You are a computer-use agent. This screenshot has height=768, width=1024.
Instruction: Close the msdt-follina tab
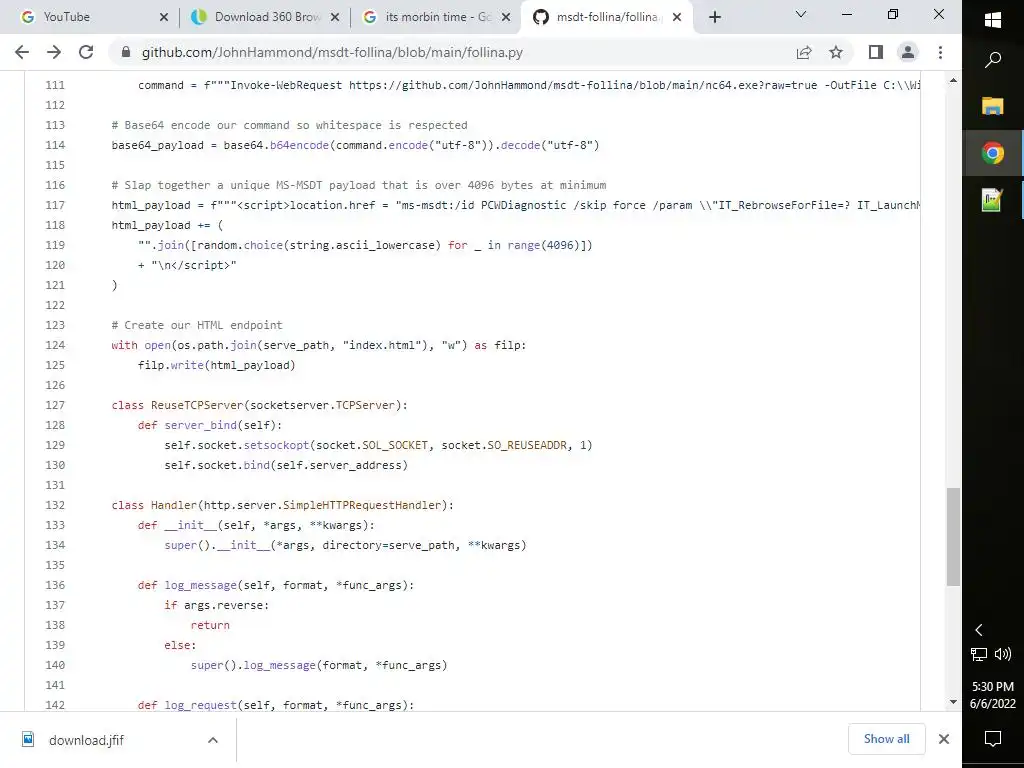click(677, 17)
